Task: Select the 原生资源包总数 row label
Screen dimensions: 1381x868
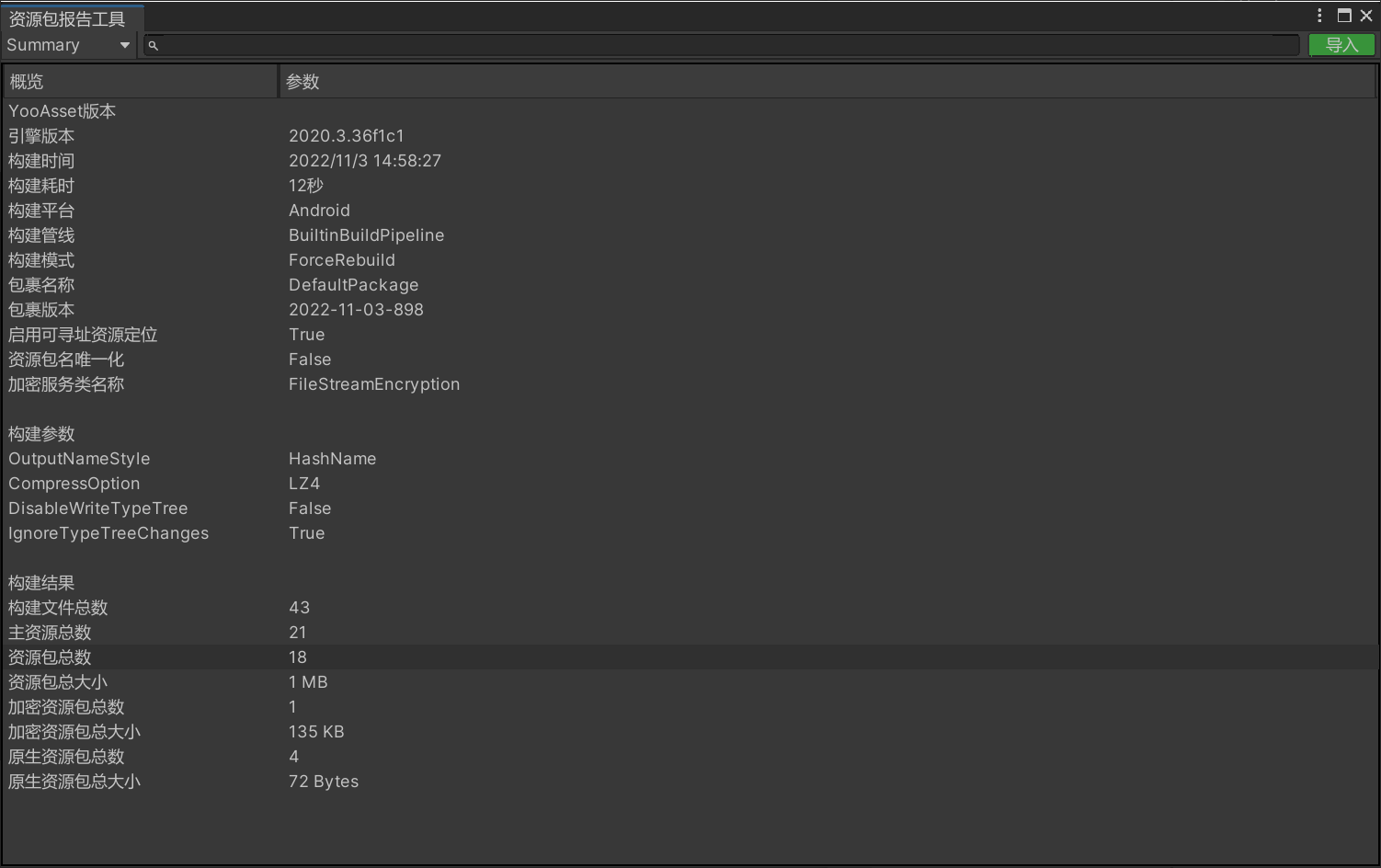Action: pos(66,757)
